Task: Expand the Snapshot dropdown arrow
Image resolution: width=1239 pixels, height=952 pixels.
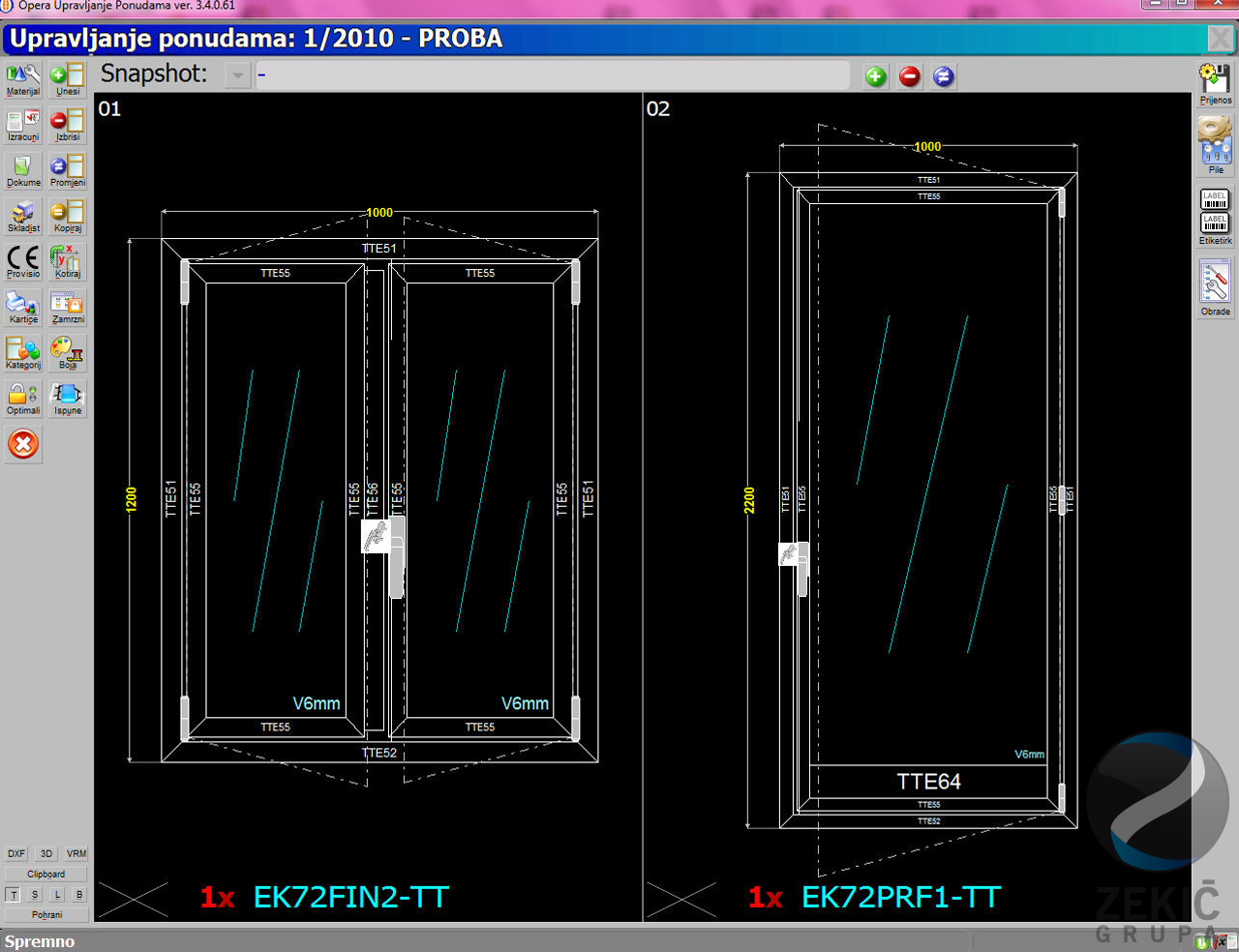Action: click(238, 76)
